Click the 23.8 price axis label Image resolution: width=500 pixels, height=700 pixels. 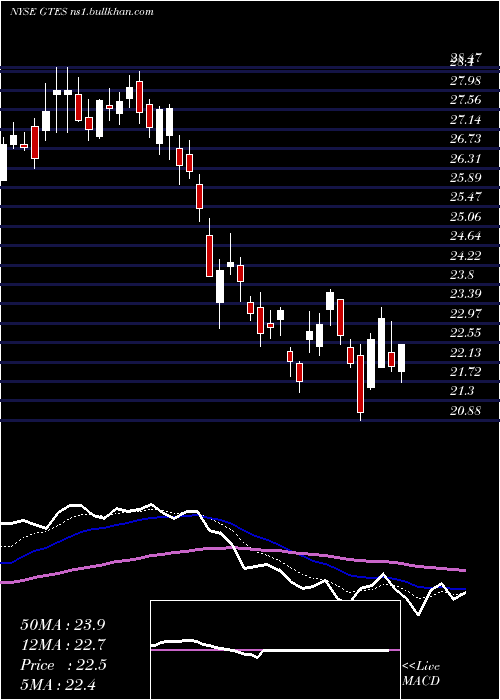pos(462,275)
